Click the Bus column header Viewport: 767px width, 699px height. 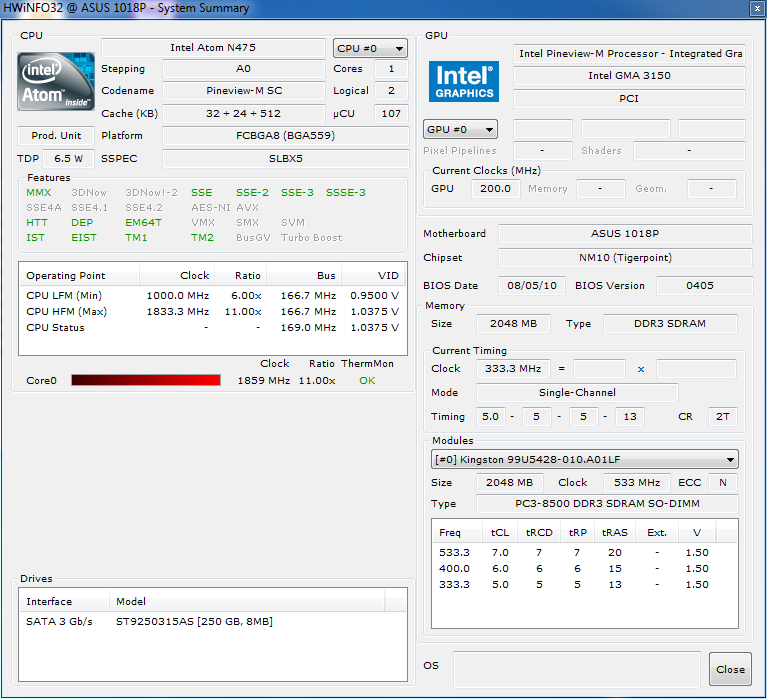click(304, 275)
